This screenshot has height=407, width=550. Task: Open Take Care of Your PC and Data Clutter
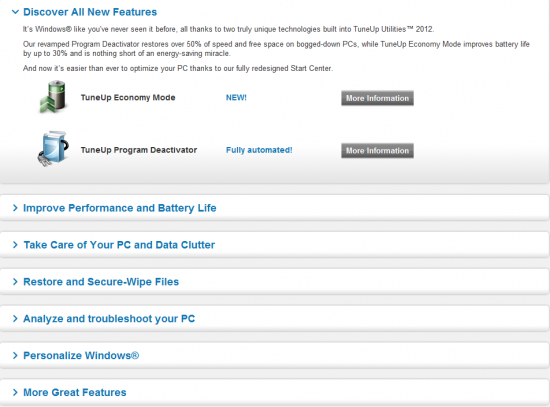coord(119,245)
